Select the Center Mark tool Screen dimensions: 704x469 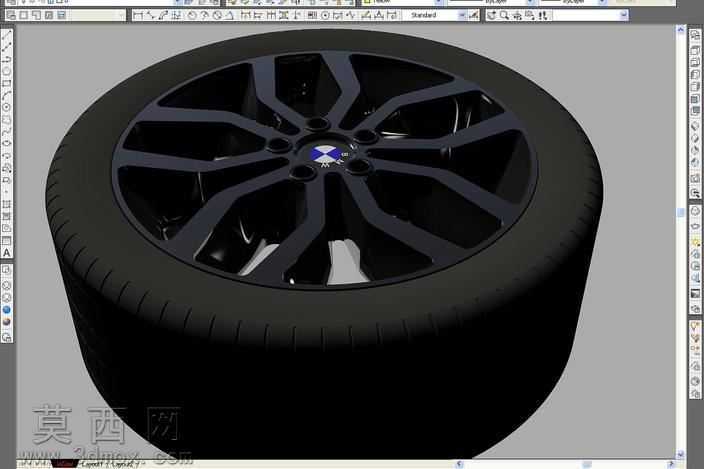(326, 15)
